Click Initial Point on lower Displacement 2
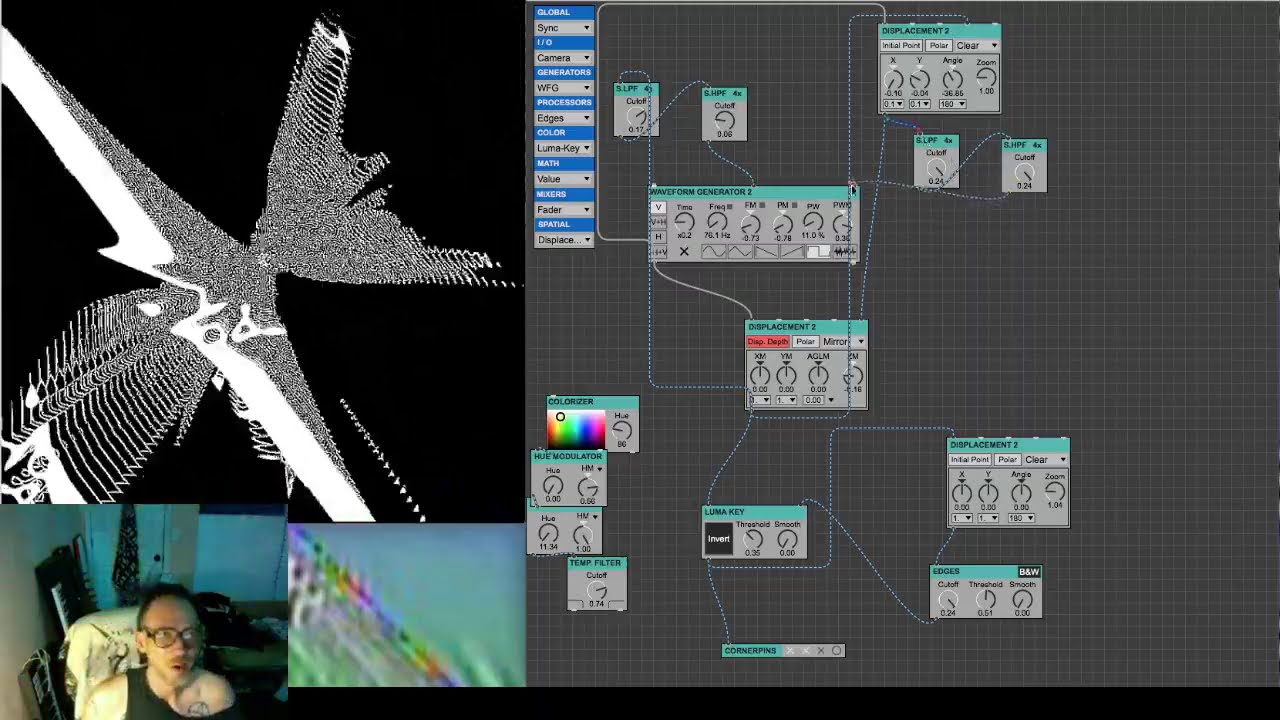 [970, 460]
